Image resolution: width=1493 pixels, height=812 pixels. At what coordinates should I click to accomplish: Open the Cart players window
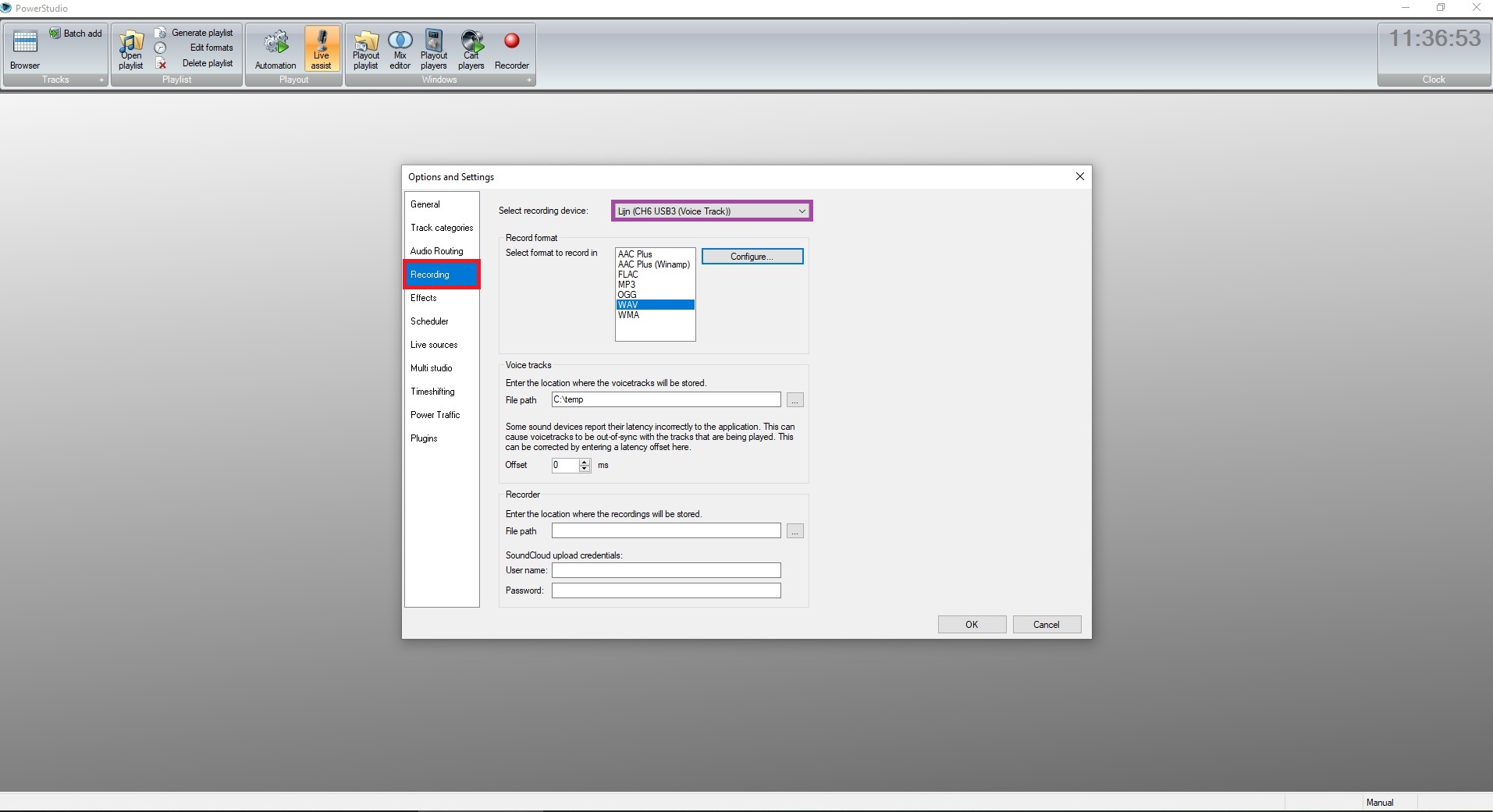point(471,49)
